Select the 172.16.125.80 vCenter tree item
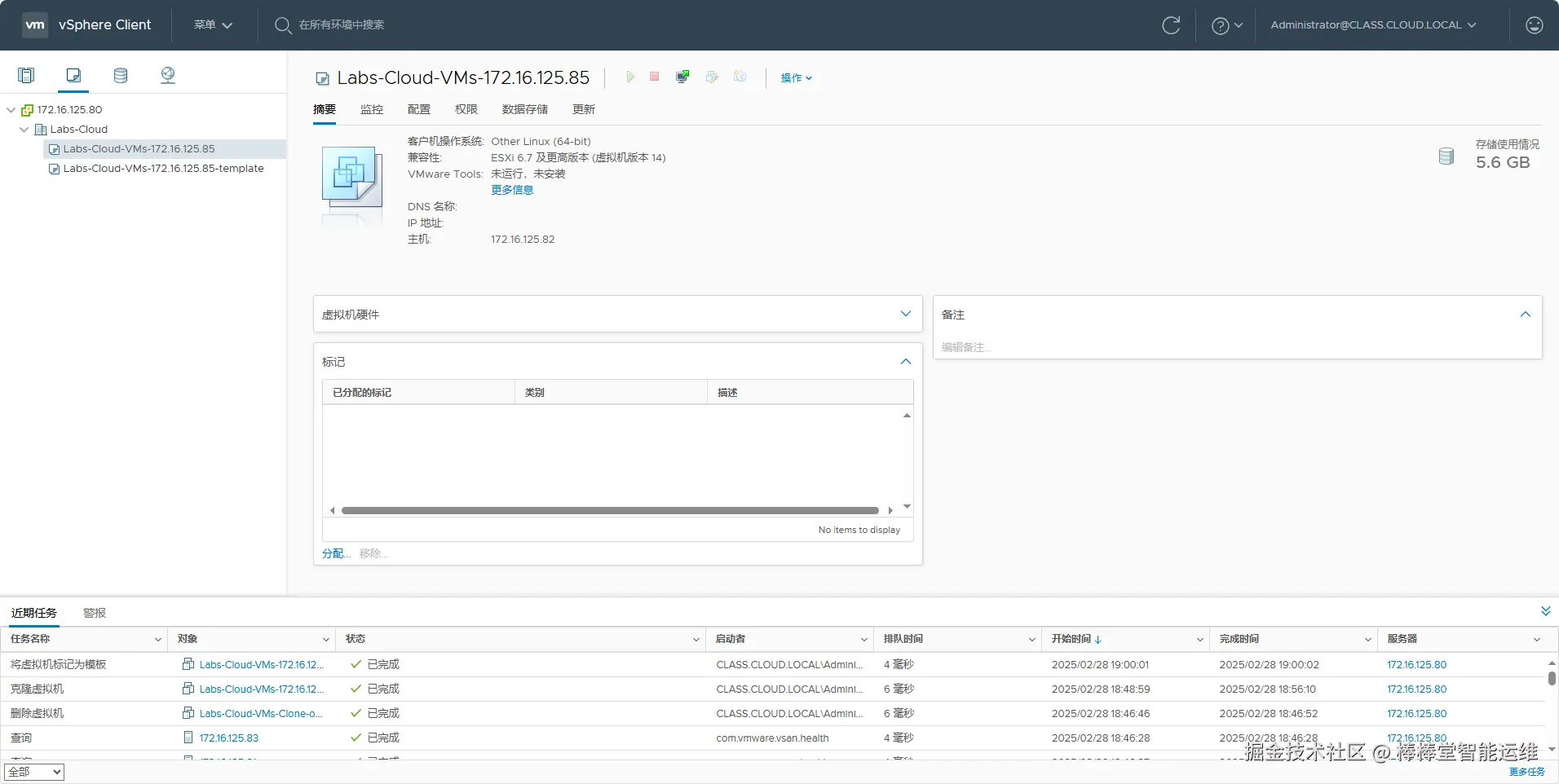 coord(70,110)
